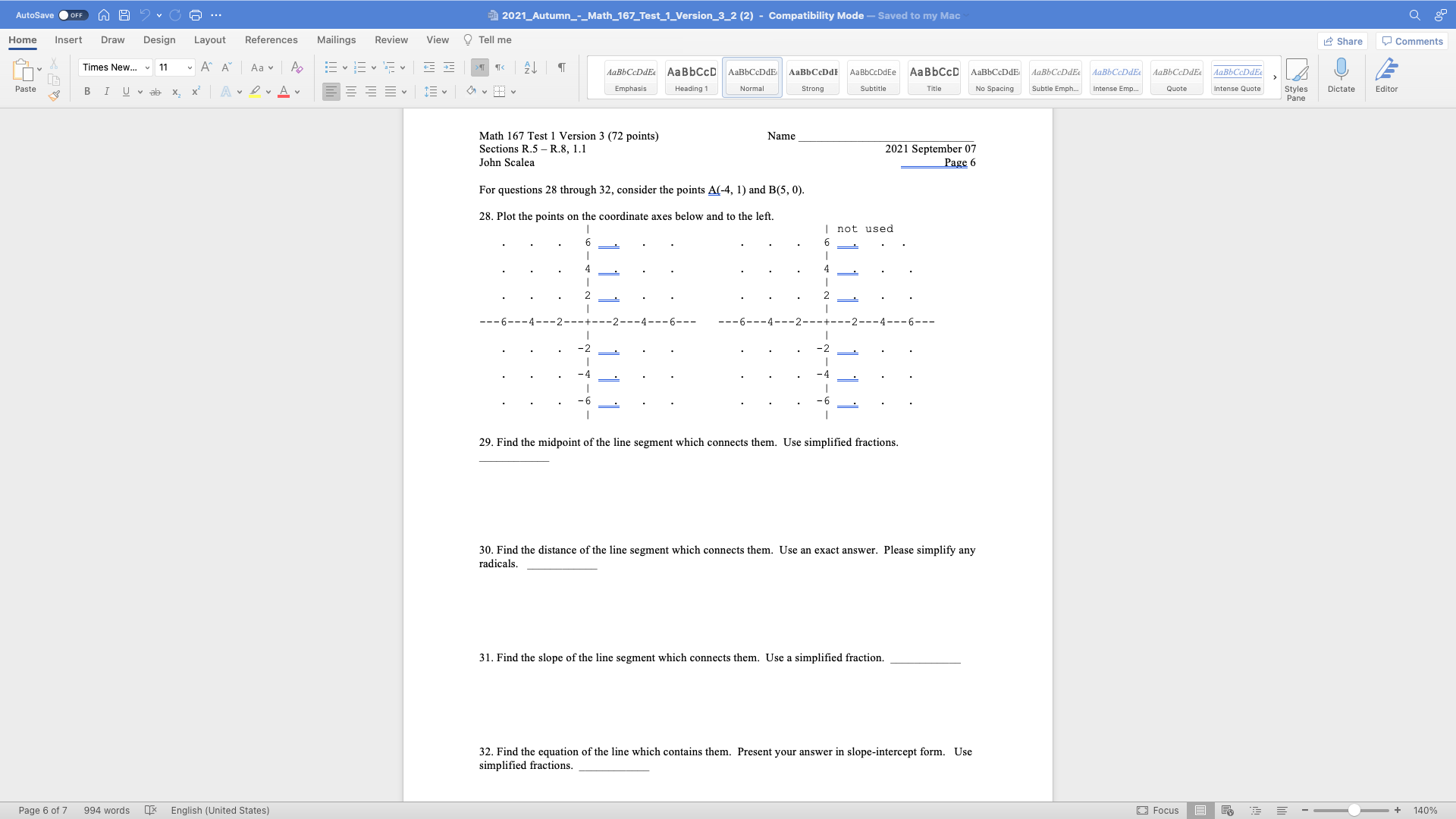Click the Clear Formatting icon
This screenshot has width=1456, height=819.
[297, 67]
